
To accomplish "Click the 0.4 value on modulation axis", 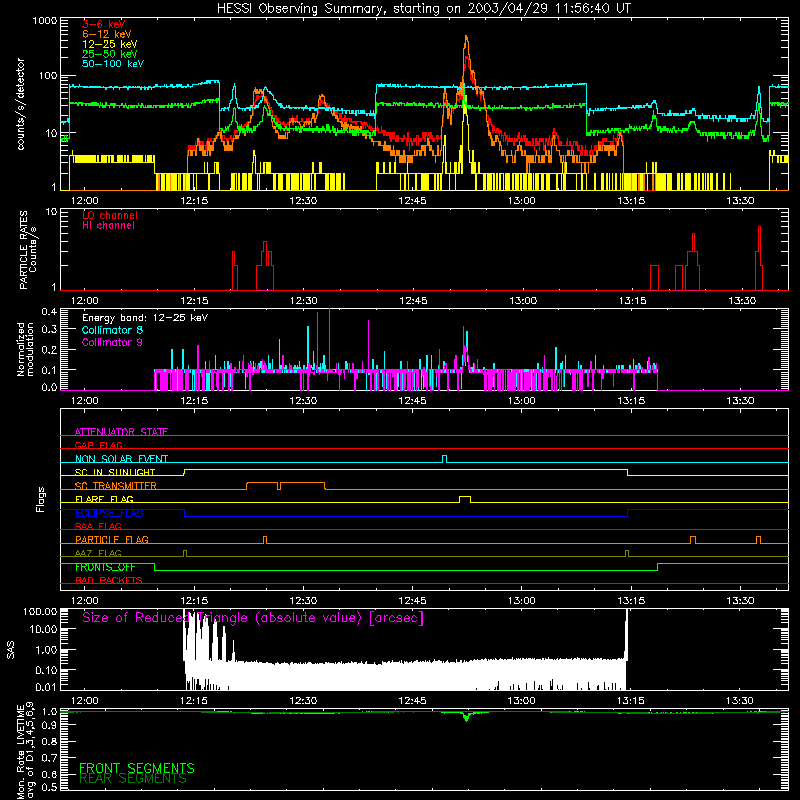I will 49,311.
